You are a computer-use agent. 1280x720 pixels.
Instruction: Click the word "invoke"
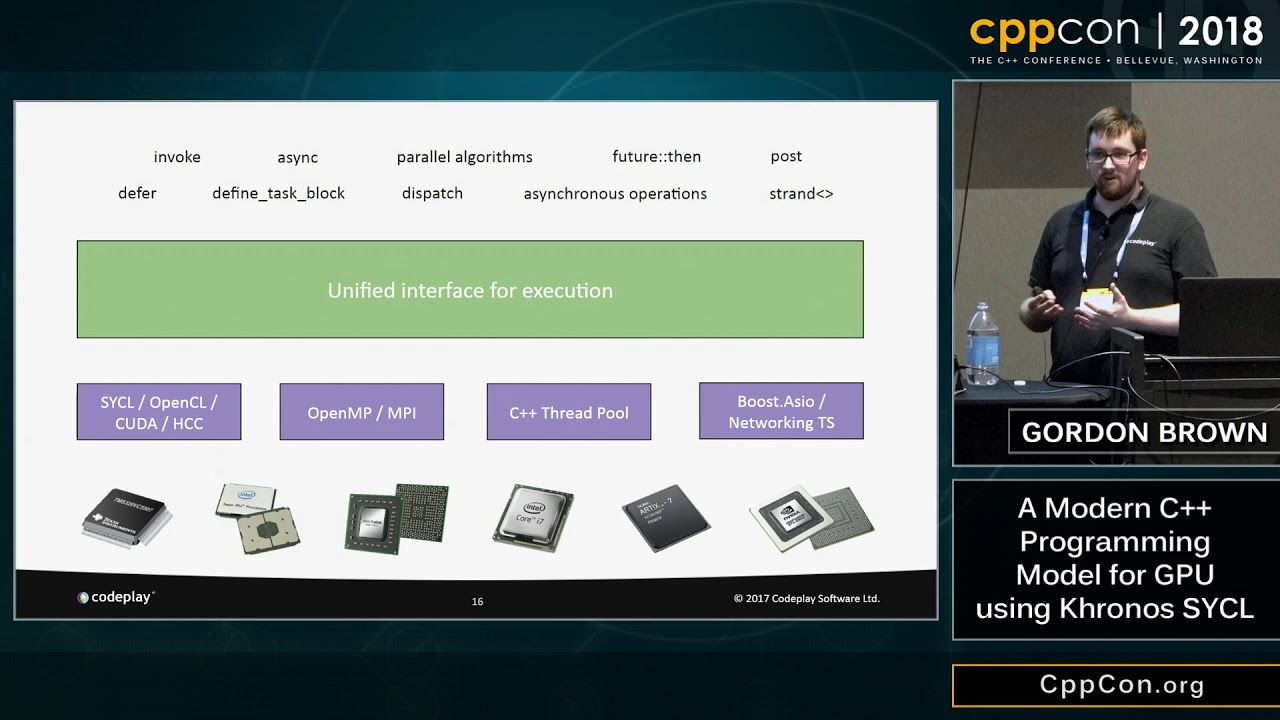pos(177,157)
